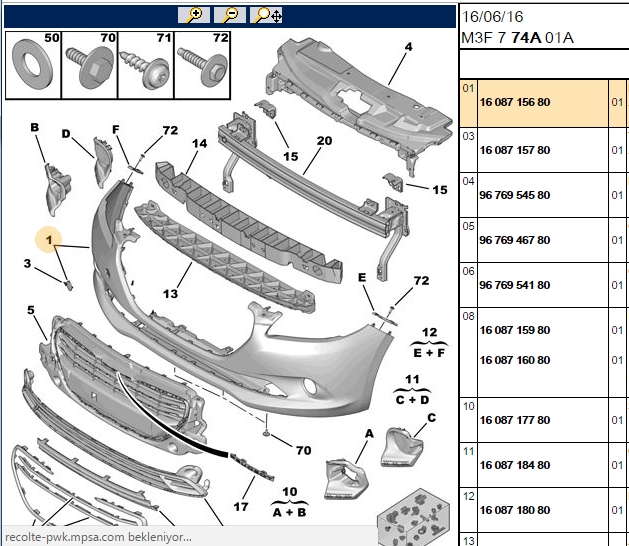
Task: Select screw thumbnail number 71
Action: tap(146, 65)
